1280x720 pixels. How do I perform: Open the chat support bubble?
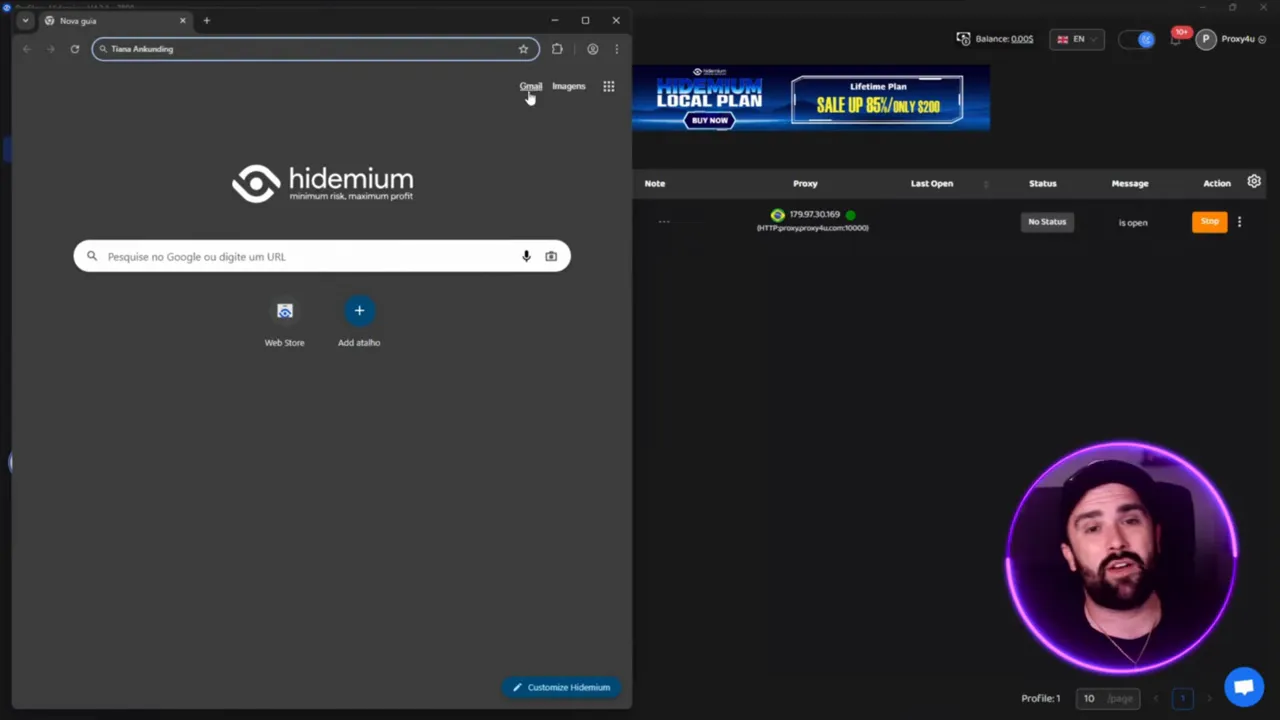(x=1243, y=686)
